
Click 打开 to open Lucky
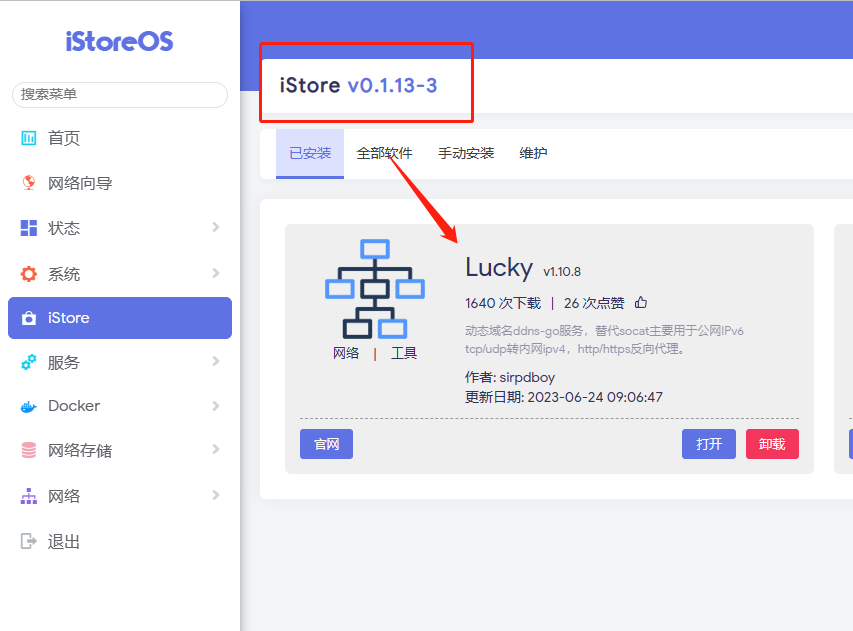pyautogui.click(x=709, y=444)
